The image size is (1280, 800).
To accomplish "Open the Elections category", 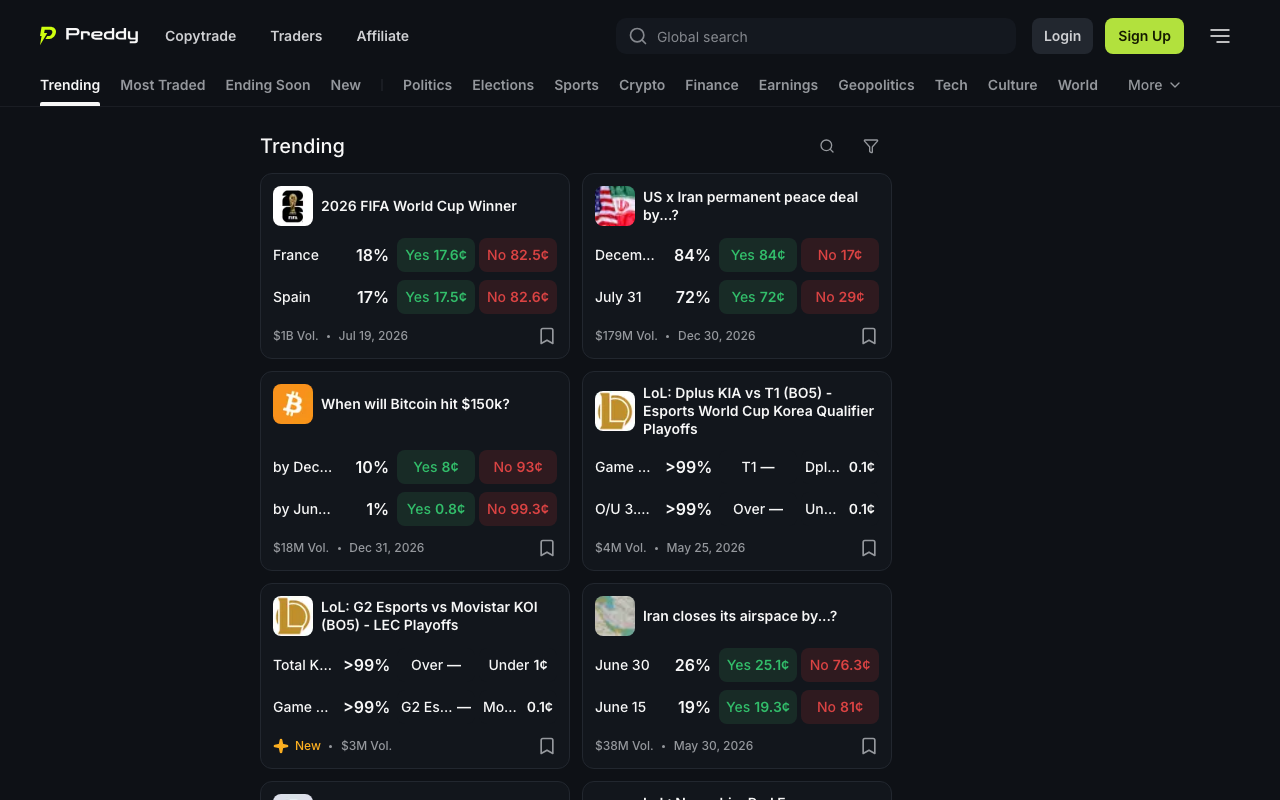I will pyautogui.click(x=503, y=85).
